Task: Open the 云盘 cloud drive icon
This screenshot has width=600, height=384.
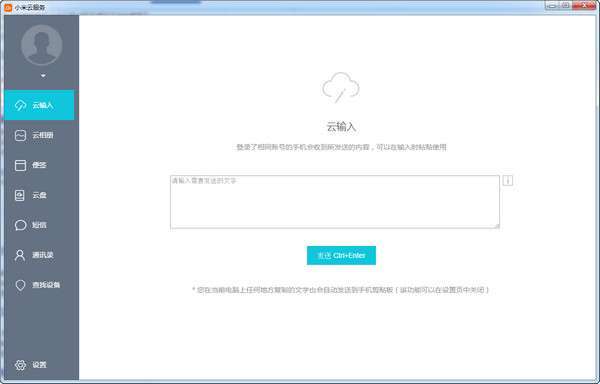Action: point(20,195)
